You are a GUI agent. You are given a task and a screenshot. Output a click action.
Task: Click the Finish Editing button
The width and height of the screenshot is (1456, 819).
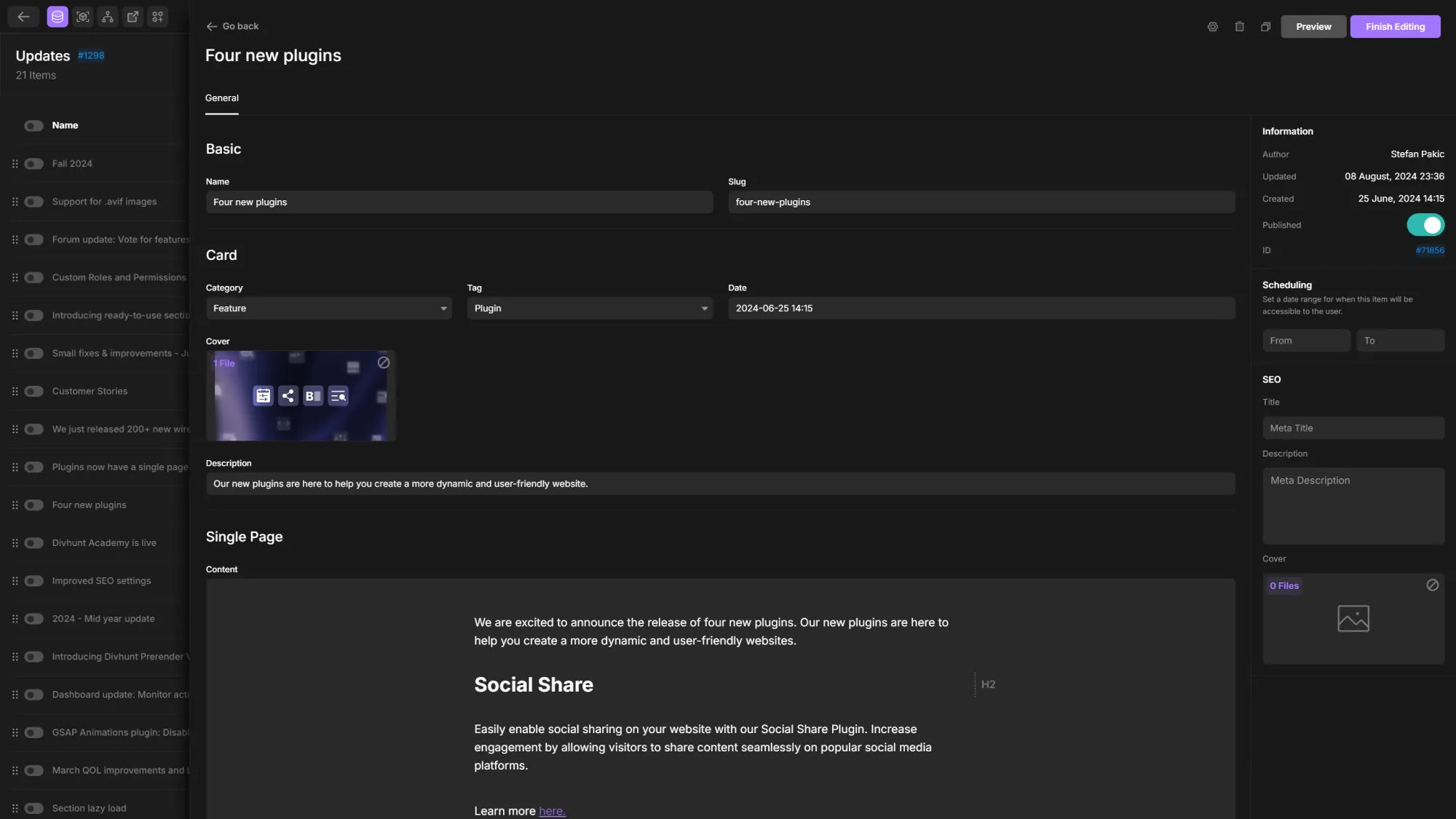[x=1395, y=27]
